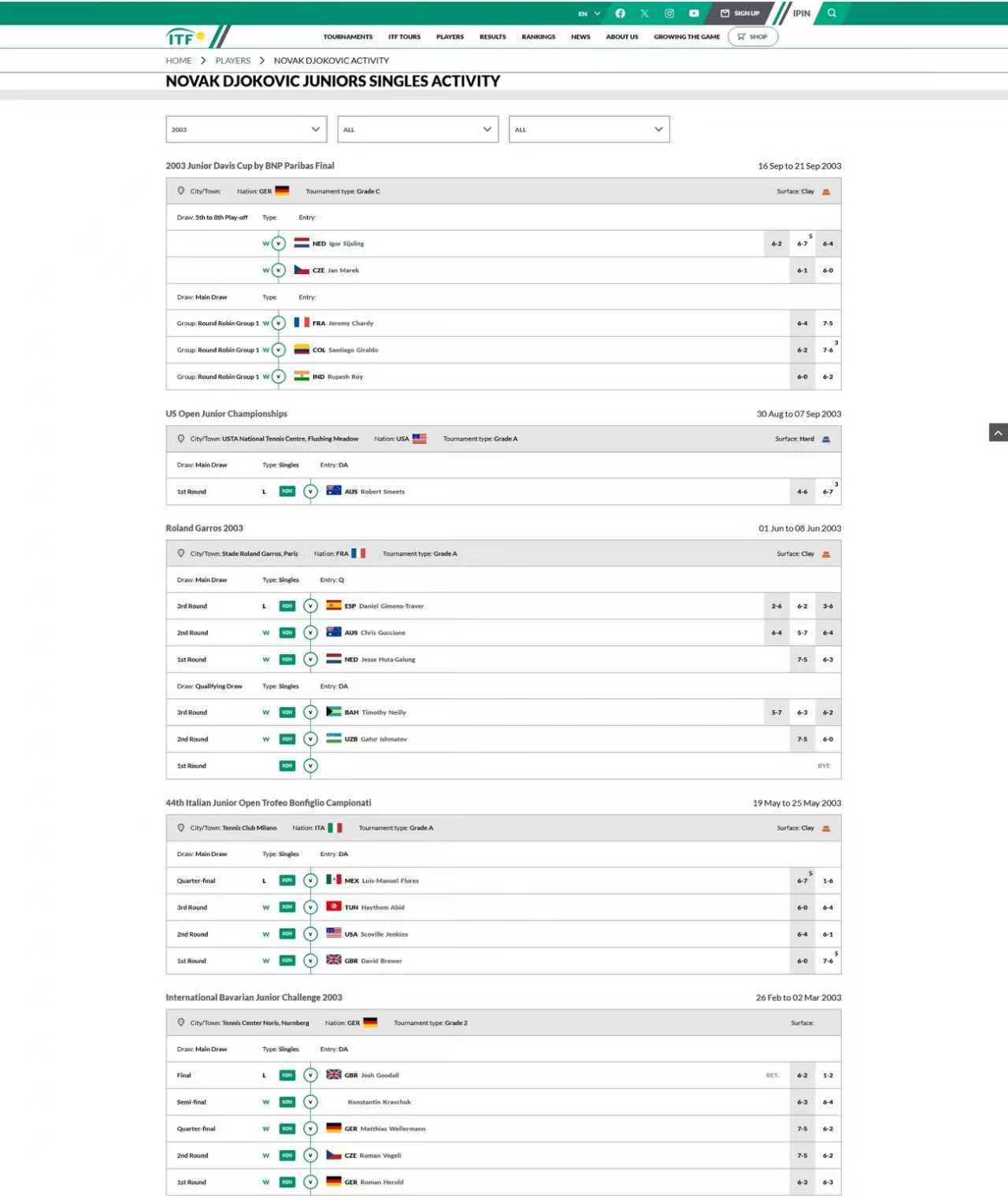The width and height of the screenshot is (1008, 1199).
Task: Open ITF X (Twitter) icon
Action: pyautogui.click(x=644, y=13)
